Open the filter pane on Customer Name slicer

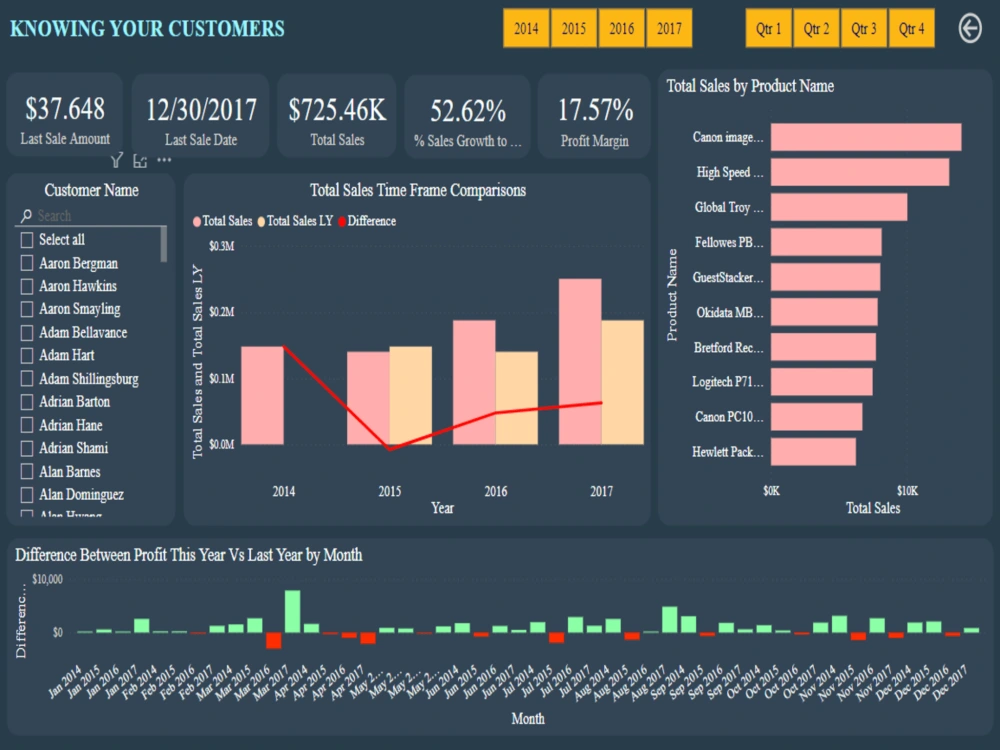115,160
